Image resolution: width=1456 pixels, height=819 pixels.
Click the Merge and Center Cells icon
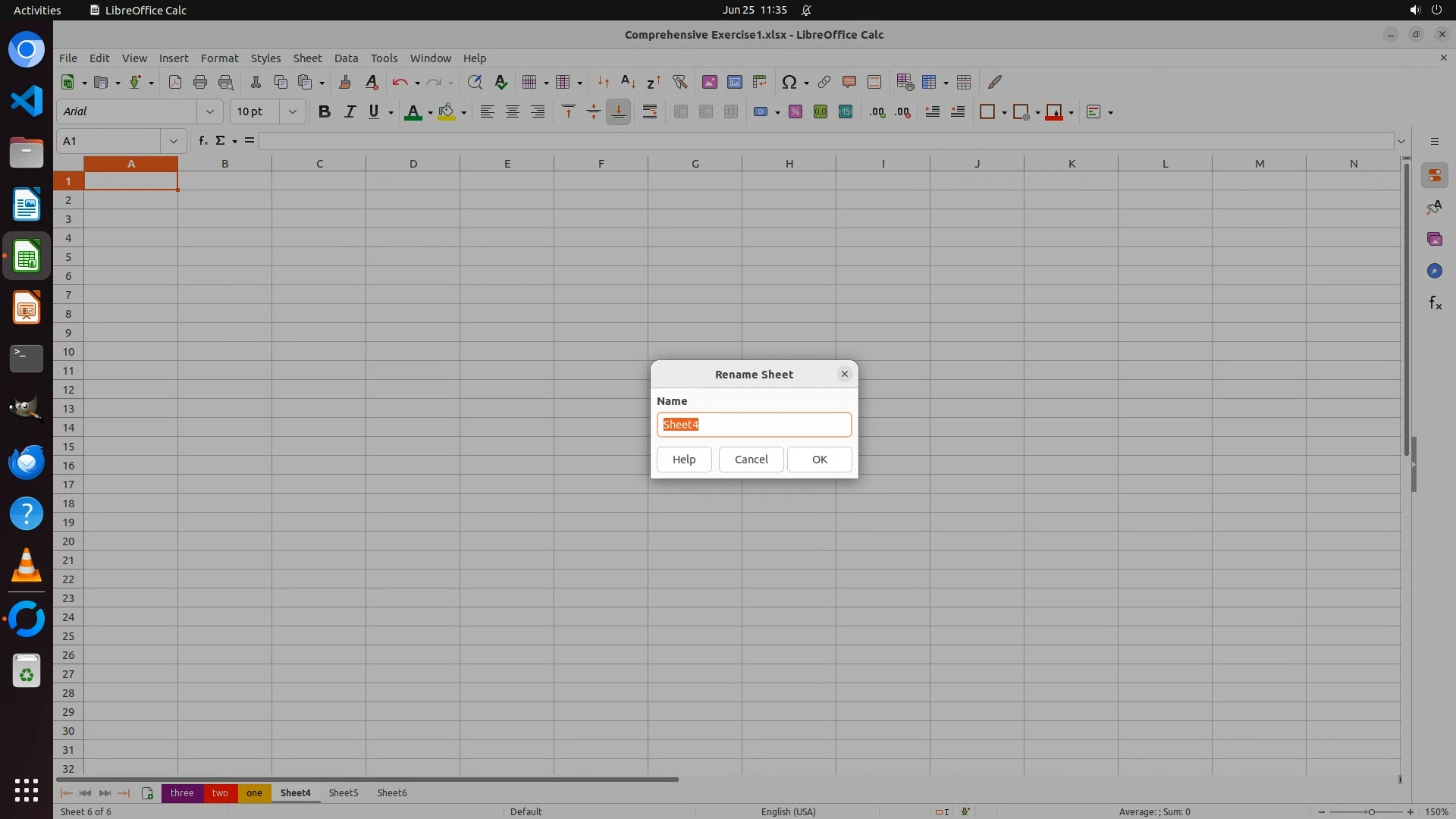[680, 111]
